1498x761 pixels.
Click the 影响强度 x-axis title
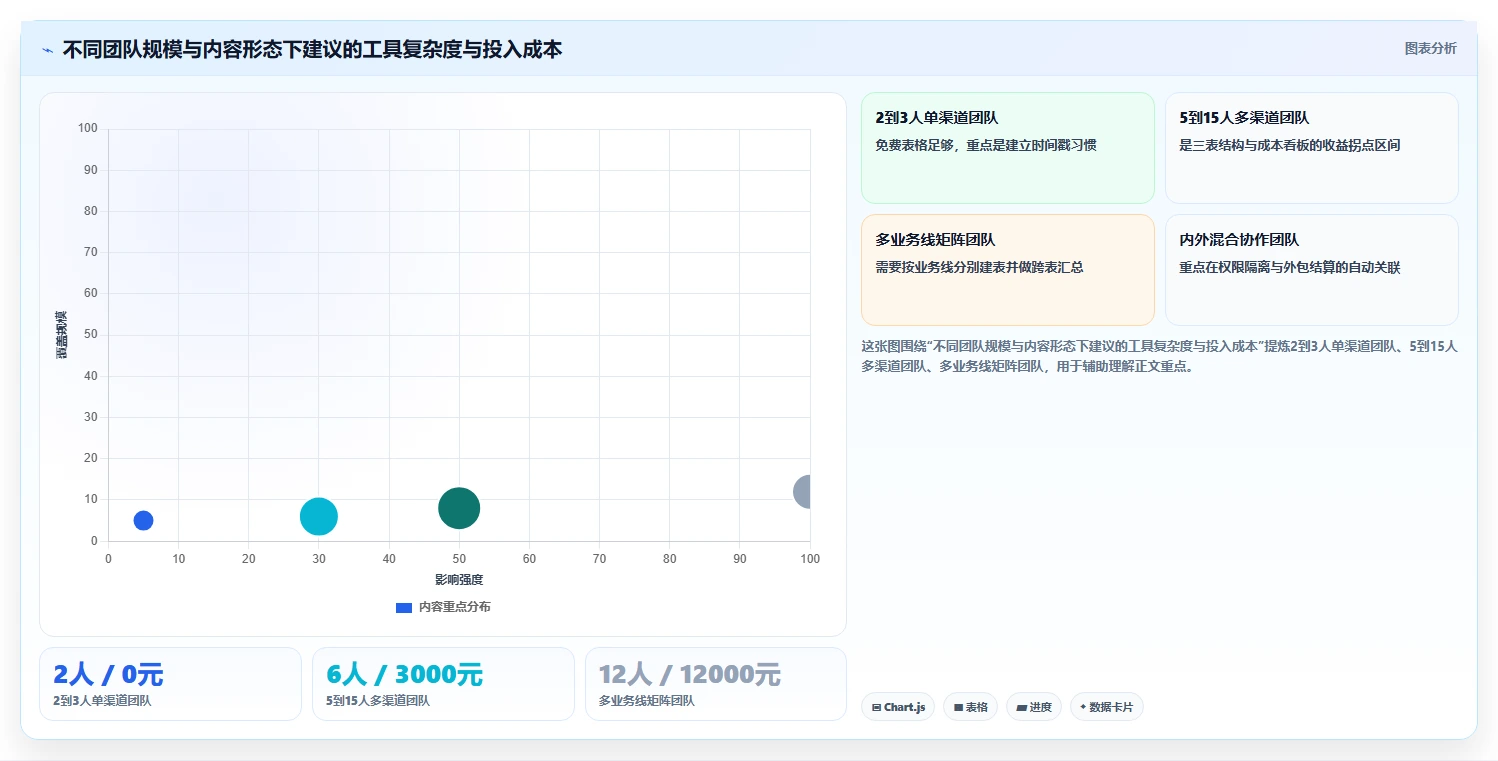point(459,579)
